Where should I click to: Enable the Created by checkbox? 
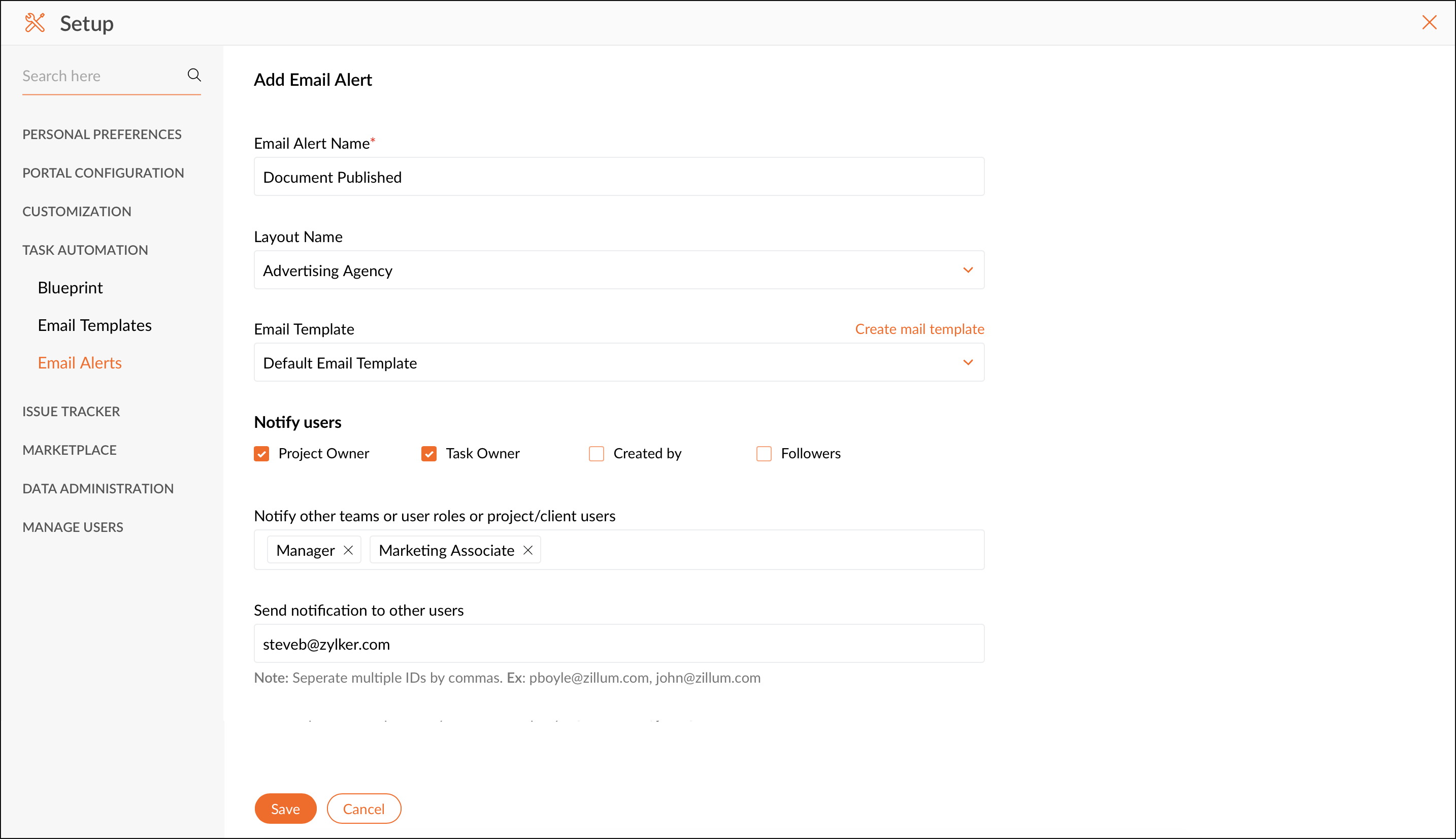coord(597,454)
